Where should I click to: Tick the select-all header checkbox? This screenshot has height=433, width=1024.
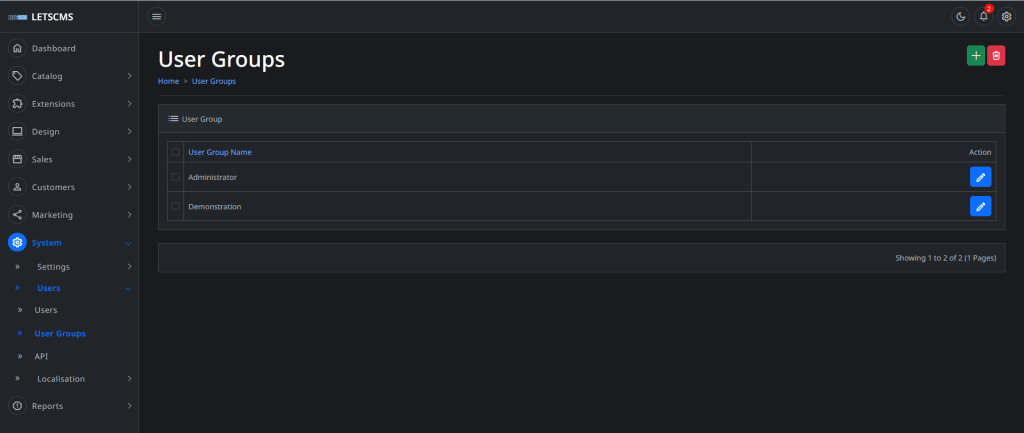pos(175,152)
